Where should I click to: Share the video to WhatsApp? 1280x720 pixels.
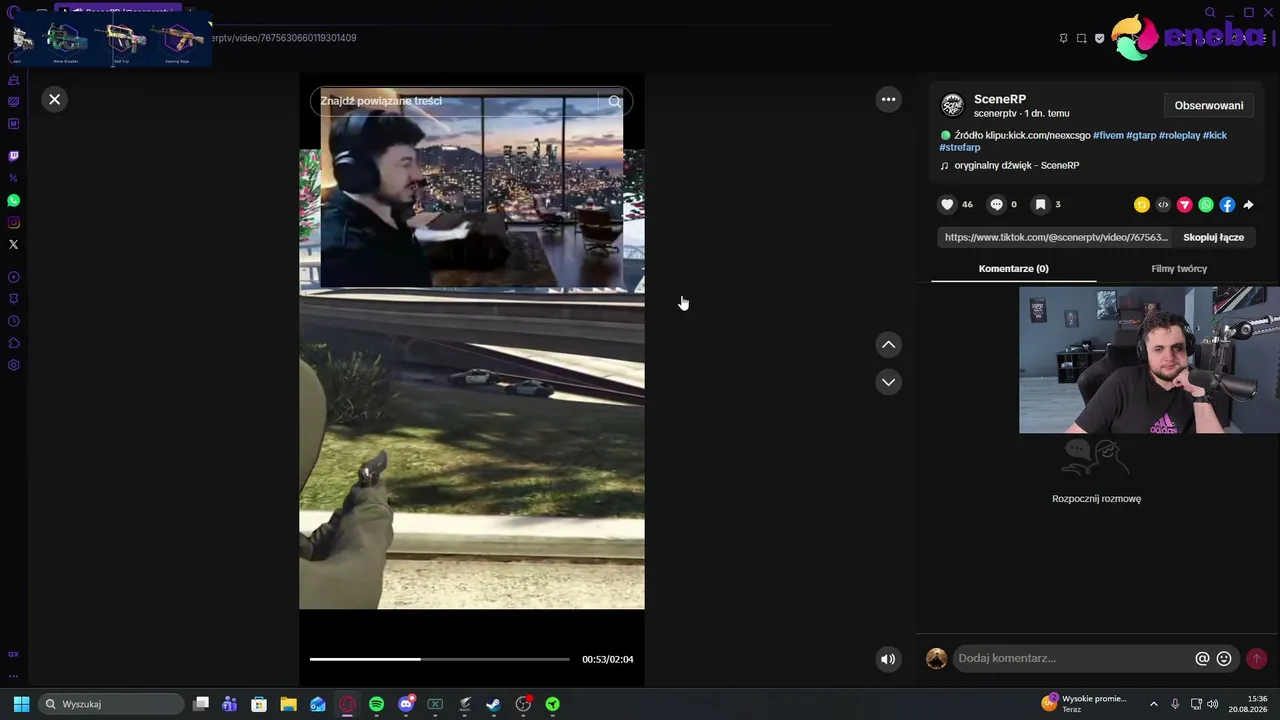click(x=1206, y=205)
